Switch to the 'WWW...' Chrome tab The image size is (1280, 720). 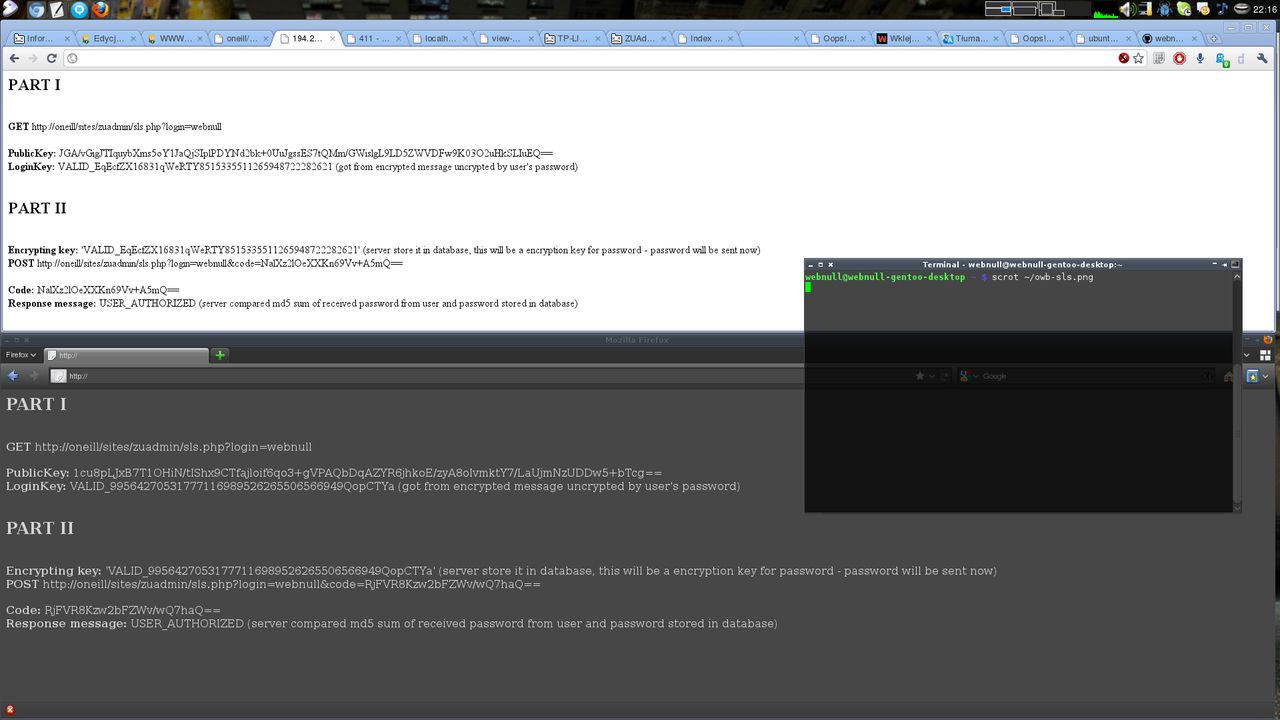tap(175, 38)
